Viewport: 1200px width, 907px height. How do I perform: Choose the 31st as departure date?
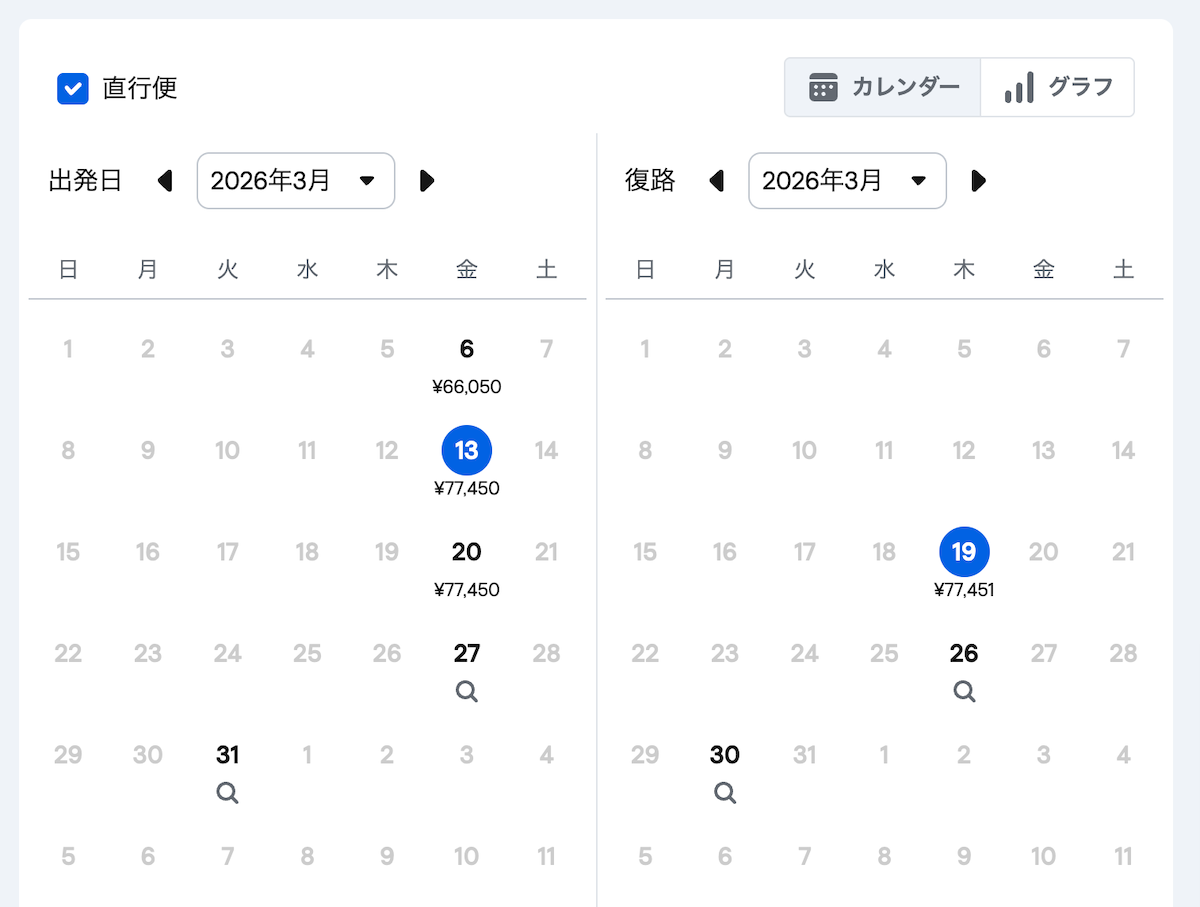coord(228,755)
